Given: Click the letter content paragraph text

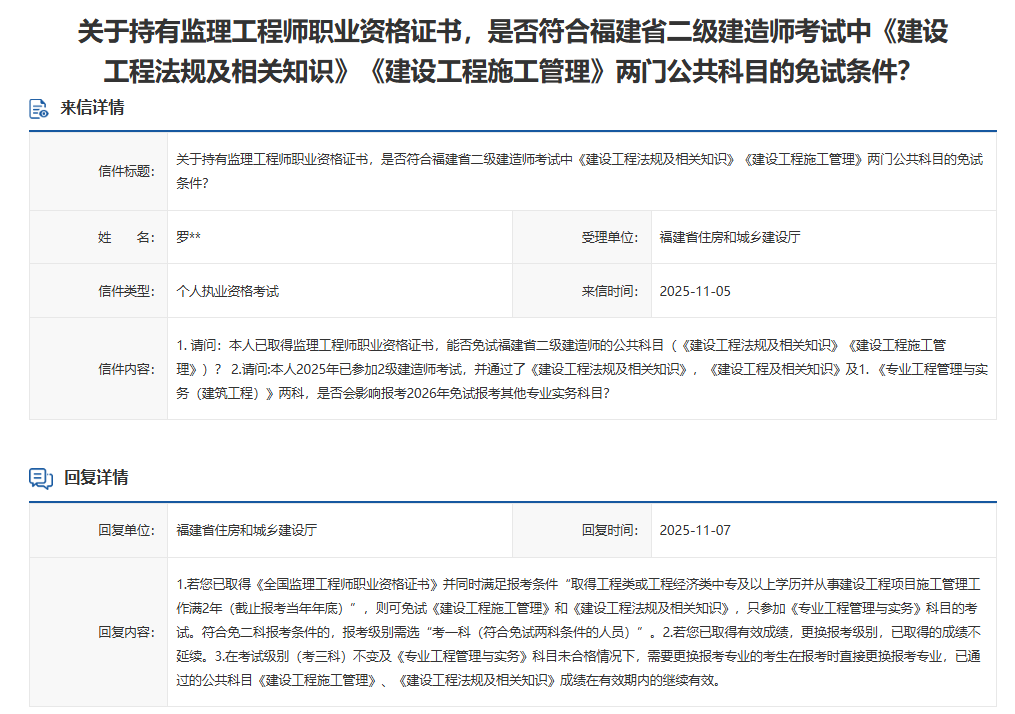Looking at the screenshot, I should point(580,369).
